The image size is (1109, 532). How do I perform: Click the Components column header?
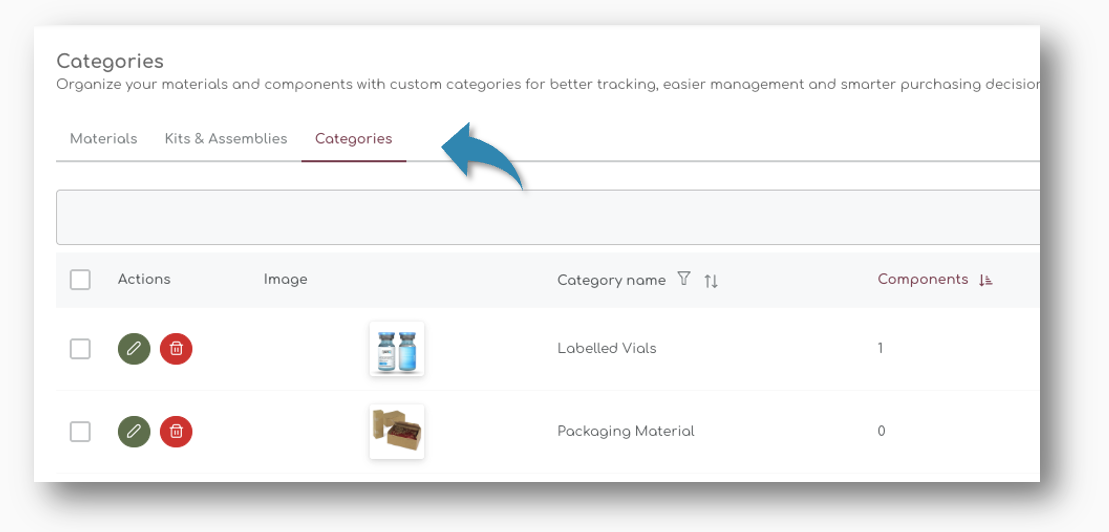point(922,280)
